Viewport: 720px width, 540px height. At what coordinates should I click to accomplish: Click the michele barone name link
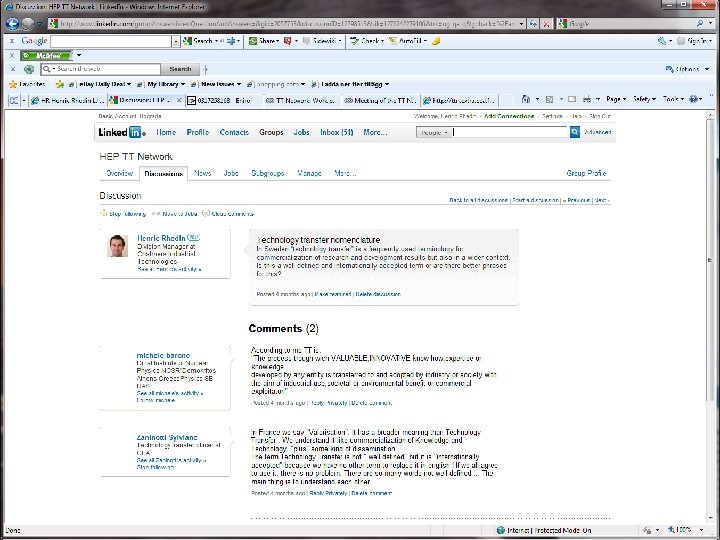163,355
